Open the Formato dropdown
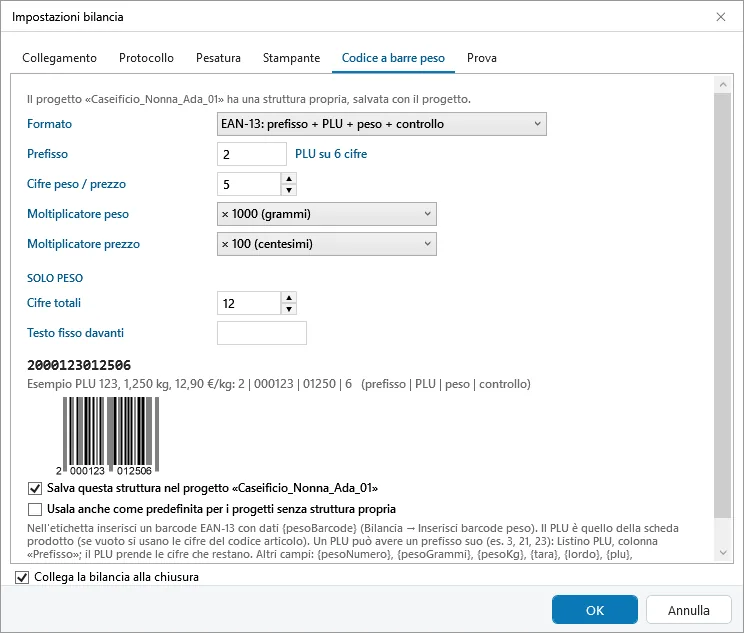 coord(381,124)
